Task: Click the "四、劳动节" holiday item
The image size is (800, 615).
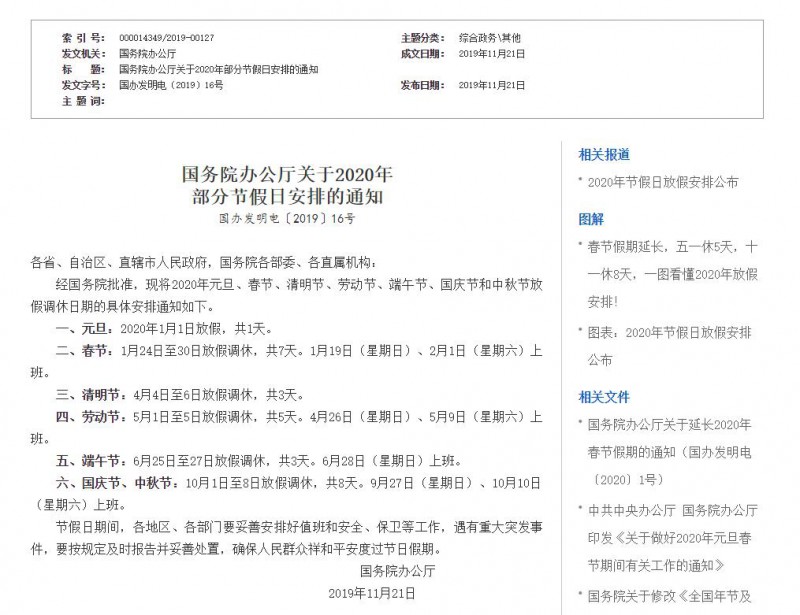Action: [x=286, y=428]
